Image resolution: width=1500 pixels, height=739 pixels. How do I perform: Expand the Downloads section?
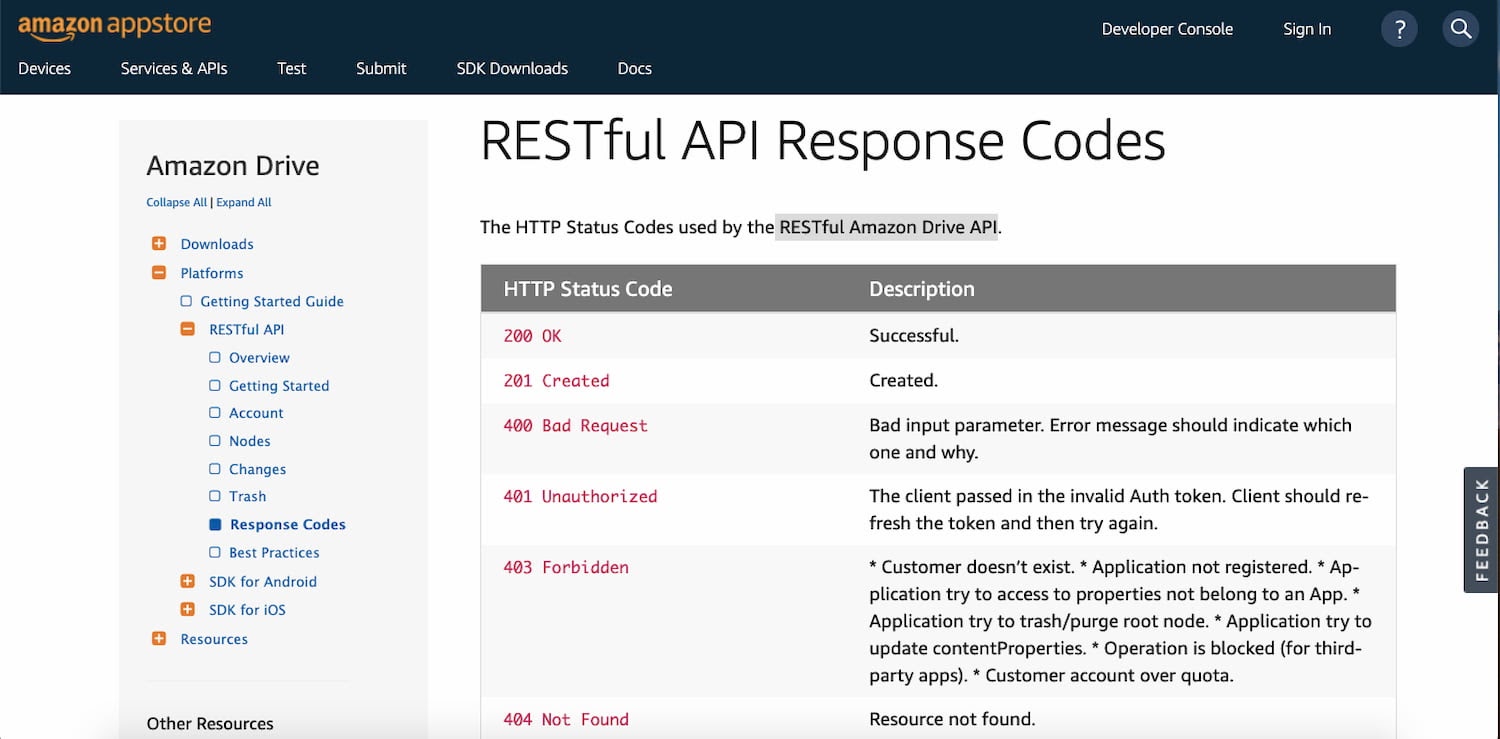pos(159,242)
